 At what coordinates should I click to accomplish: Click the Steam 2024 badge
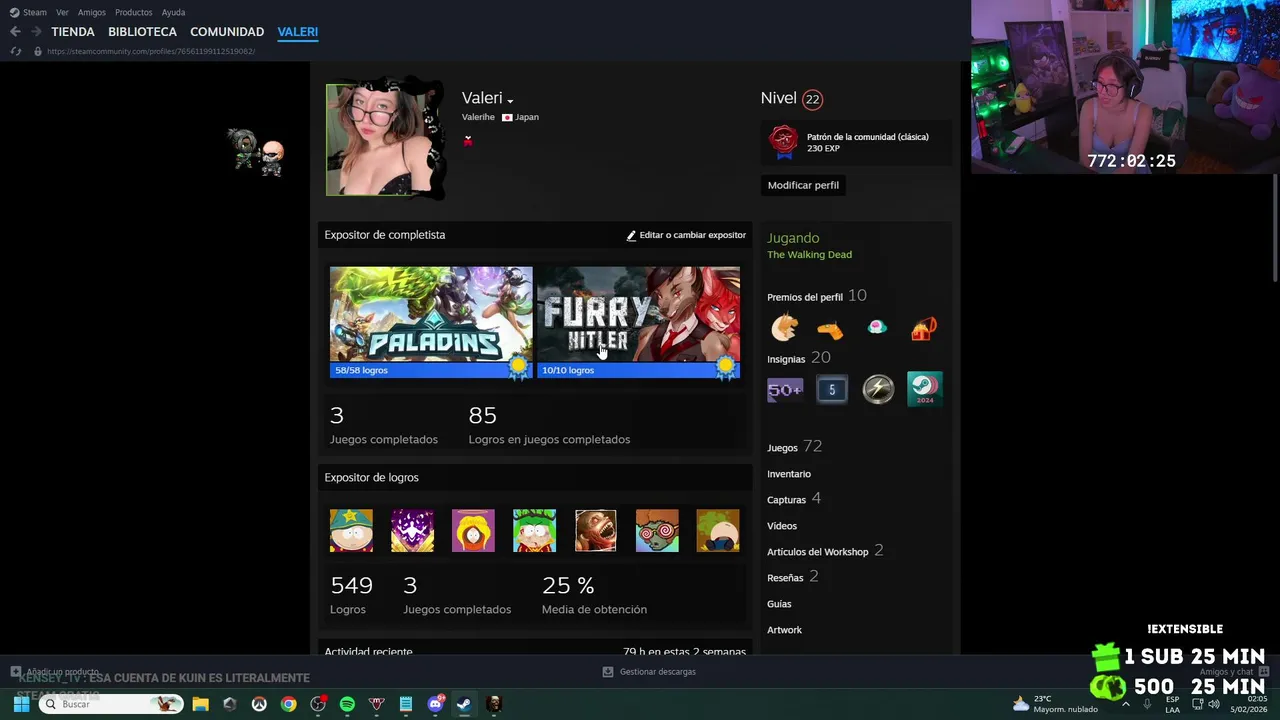pyautogui.click(x=925, y=389)
